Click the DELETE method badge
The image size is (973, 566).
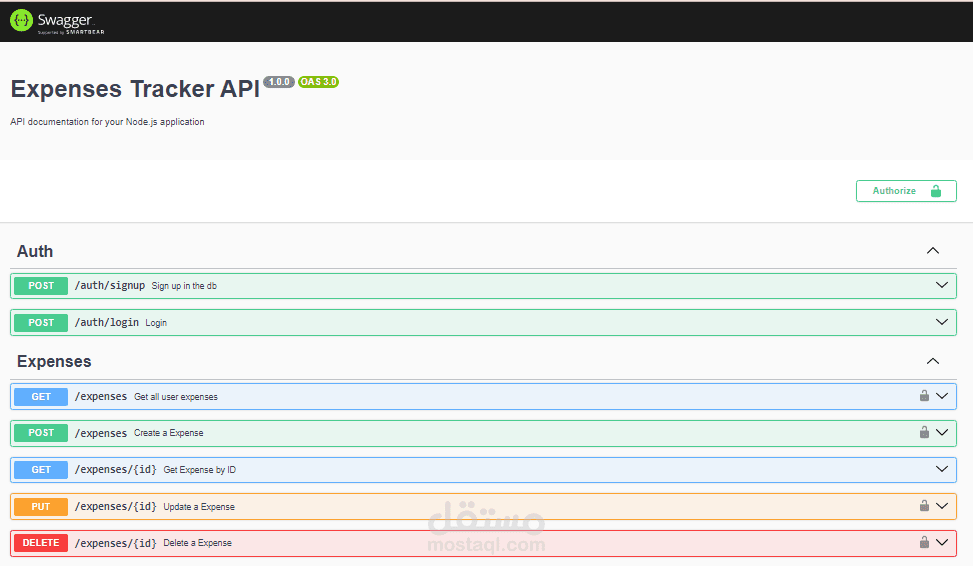pyautogui.click(x=41, y=543)
